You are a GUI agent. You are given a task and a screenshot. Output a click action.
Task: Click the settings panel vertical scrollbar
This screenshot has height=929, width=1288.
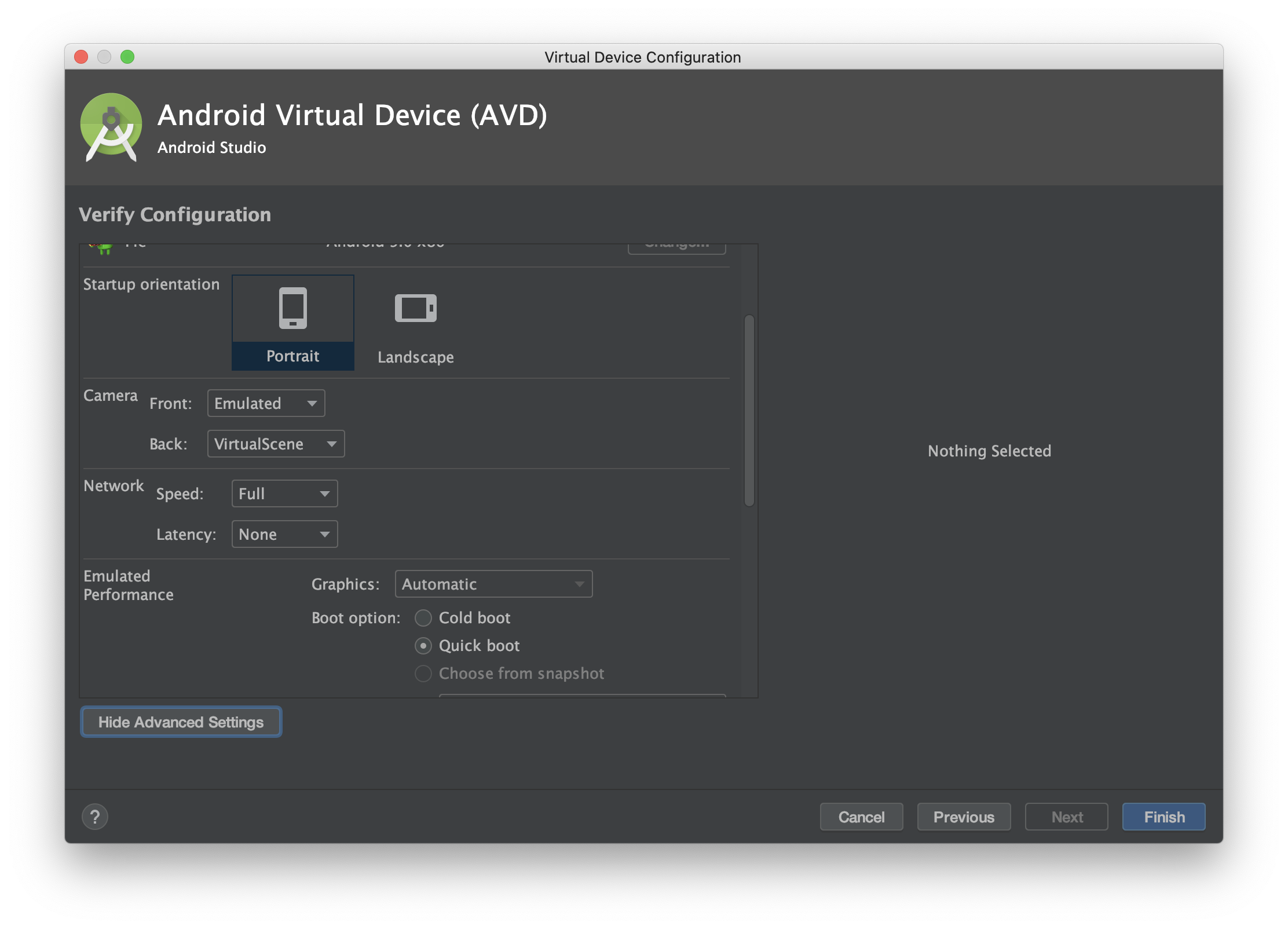click(749, 410)
